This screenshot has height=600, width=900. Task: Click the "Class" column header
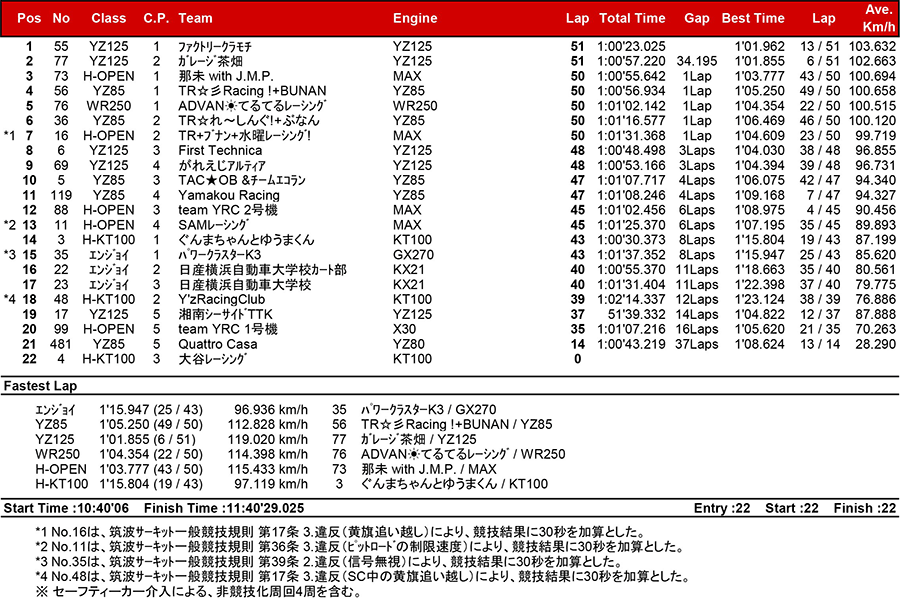108,18
